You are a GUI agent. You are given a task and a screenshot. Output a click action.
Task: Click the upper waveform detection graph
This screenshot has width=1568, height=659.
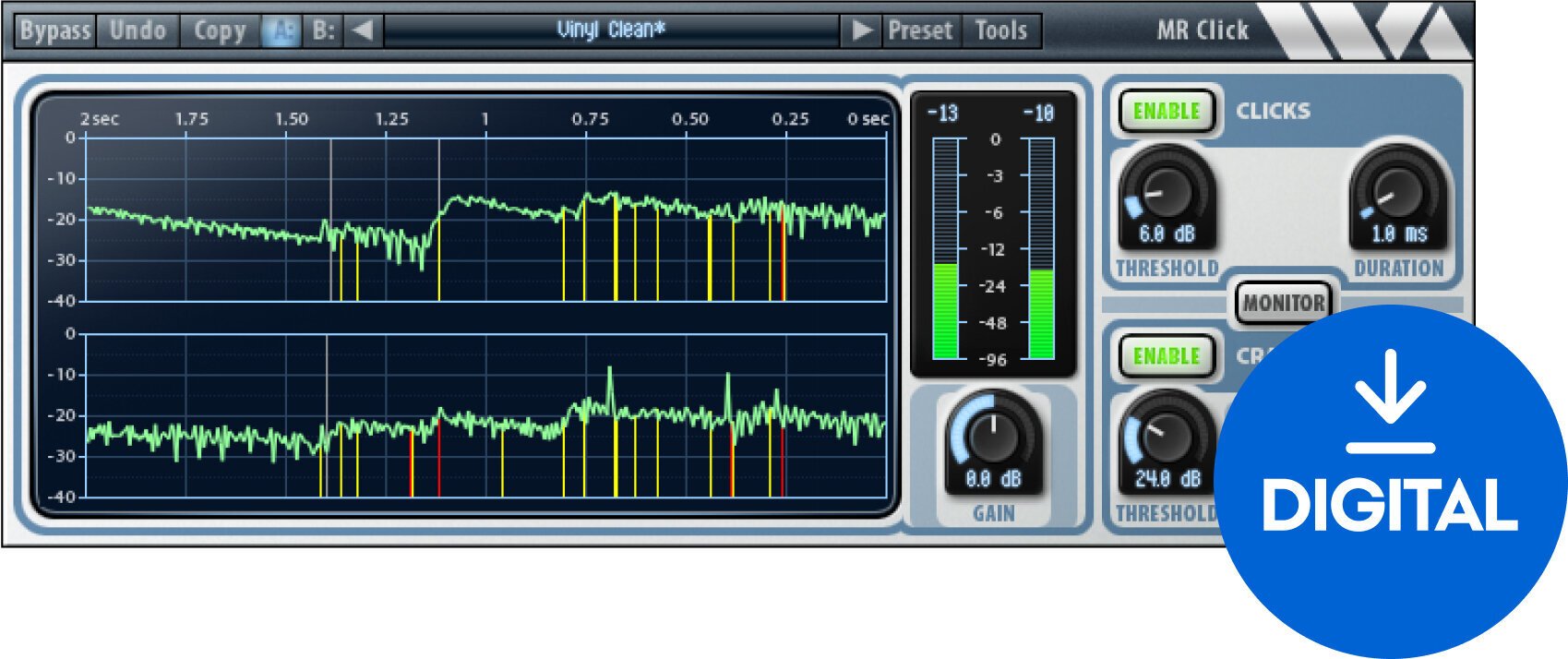486,219
